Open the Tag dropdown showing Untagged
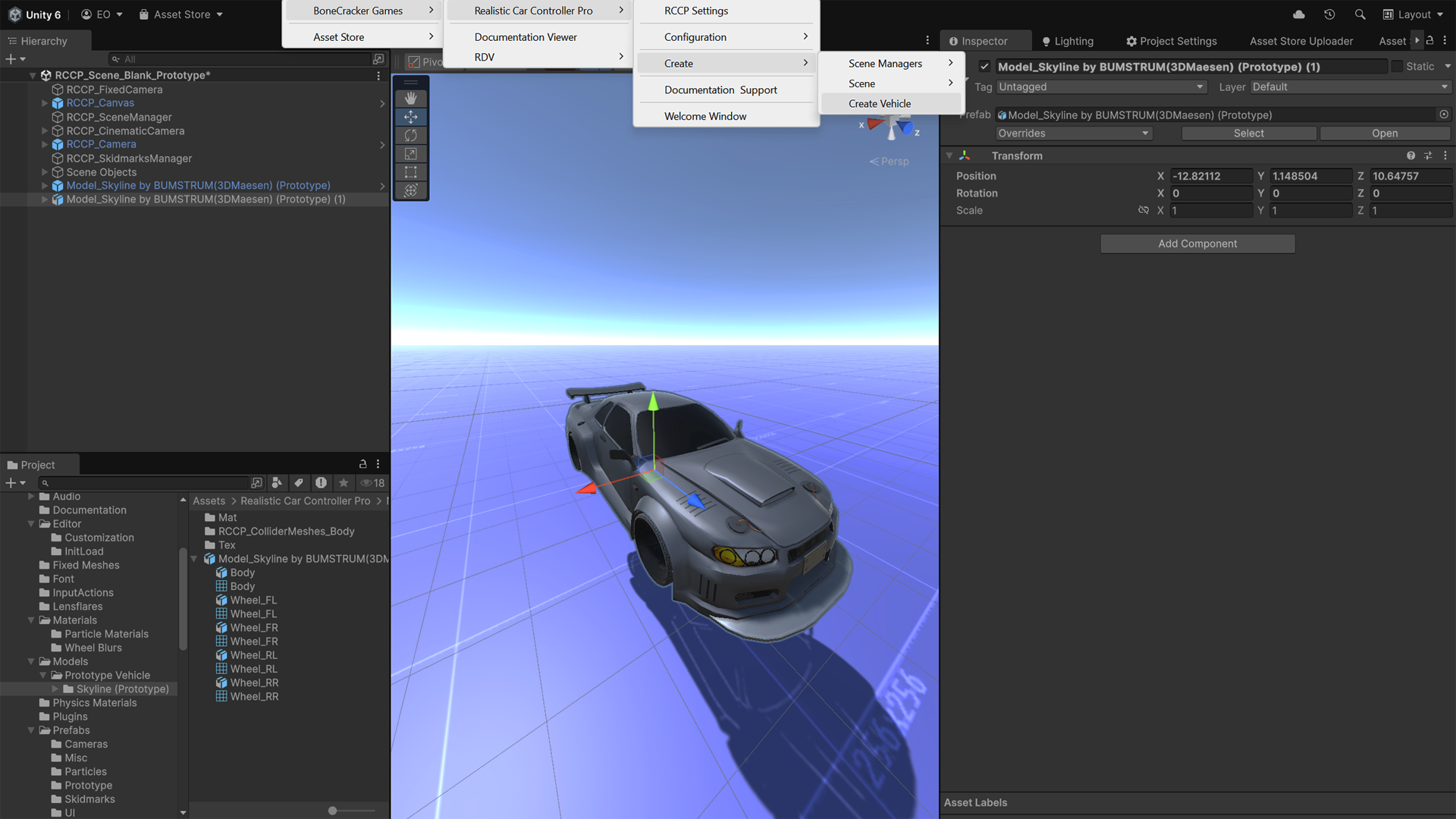Image resolution: width=1456 pixels, height=819 pixels. pos(1101,87)
